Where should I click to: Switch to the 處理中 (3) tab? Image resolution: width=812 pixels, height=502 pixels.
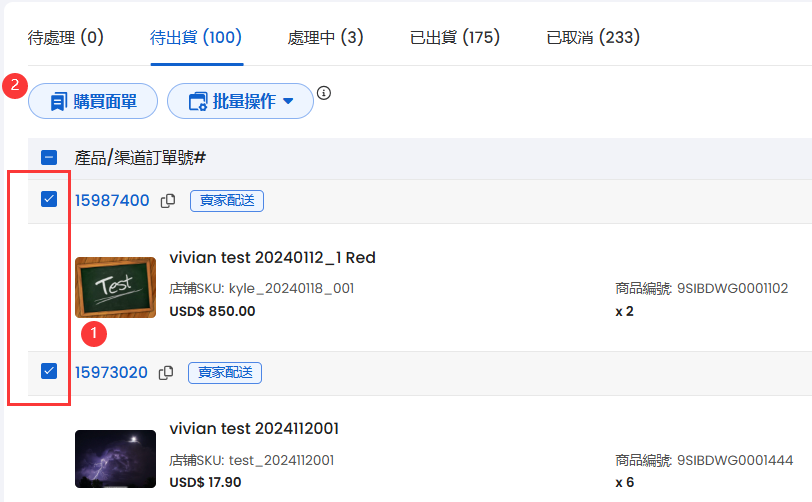pos(325,38)
